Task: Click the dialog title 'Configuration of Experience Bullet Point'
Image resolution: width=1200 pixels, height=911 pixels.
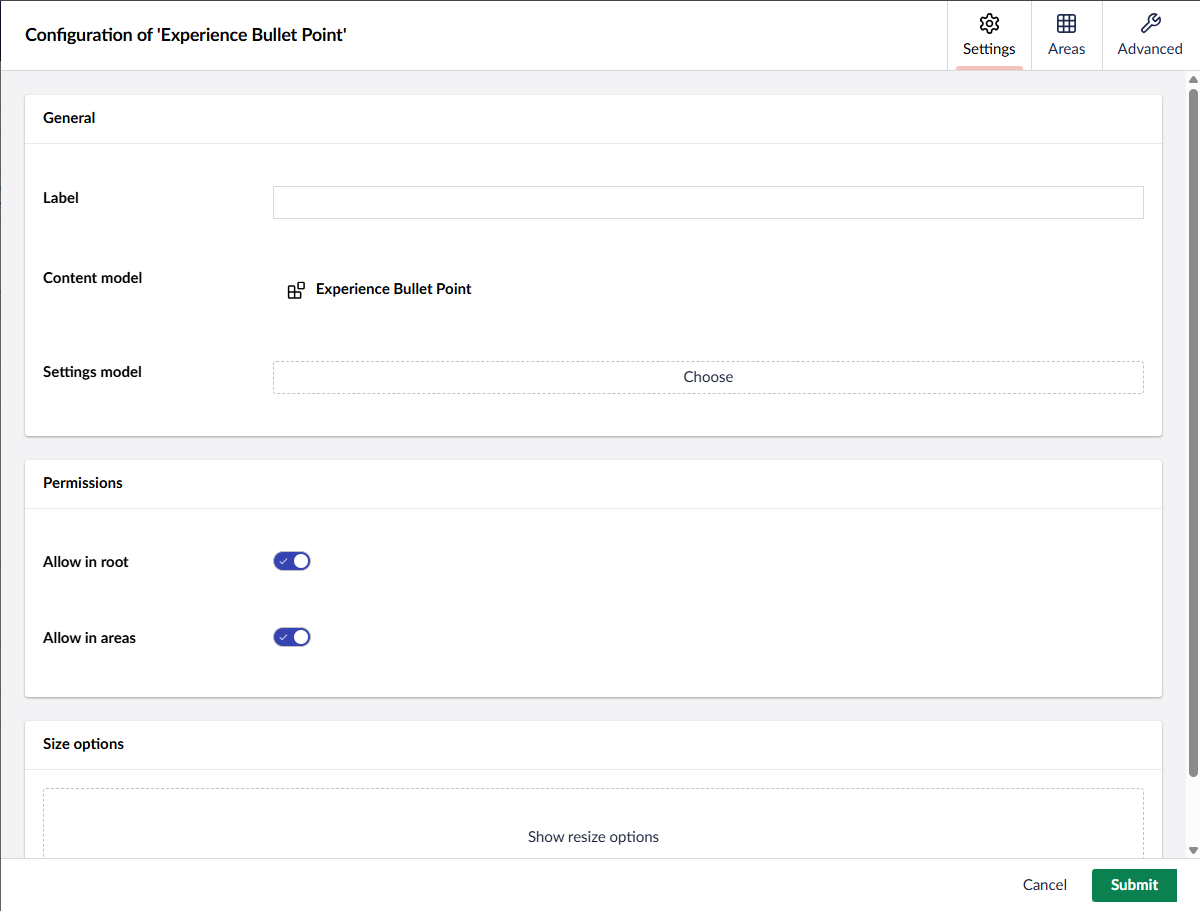Action: point(186,35)
